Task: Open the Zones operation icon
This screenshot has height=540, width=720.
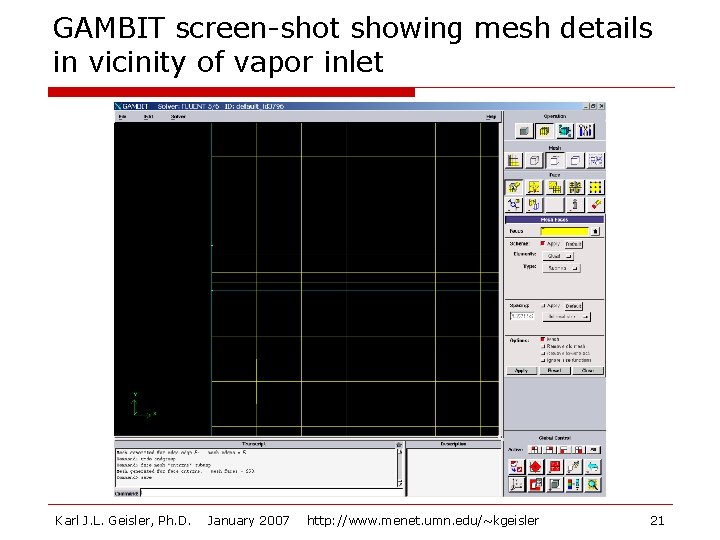Action: point(565,131)
